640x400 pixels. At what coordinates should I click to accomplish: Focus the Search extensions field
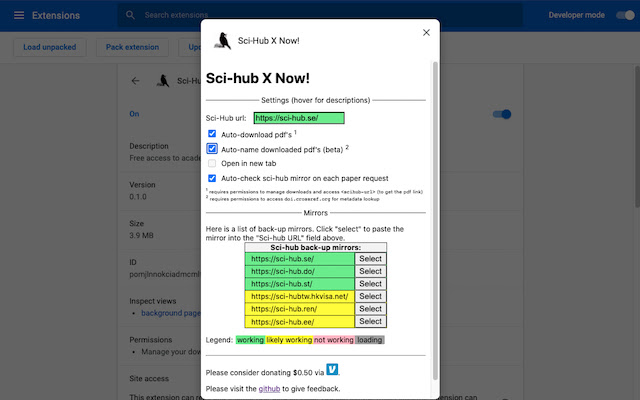pyautogui.click(x=320, y=15)
